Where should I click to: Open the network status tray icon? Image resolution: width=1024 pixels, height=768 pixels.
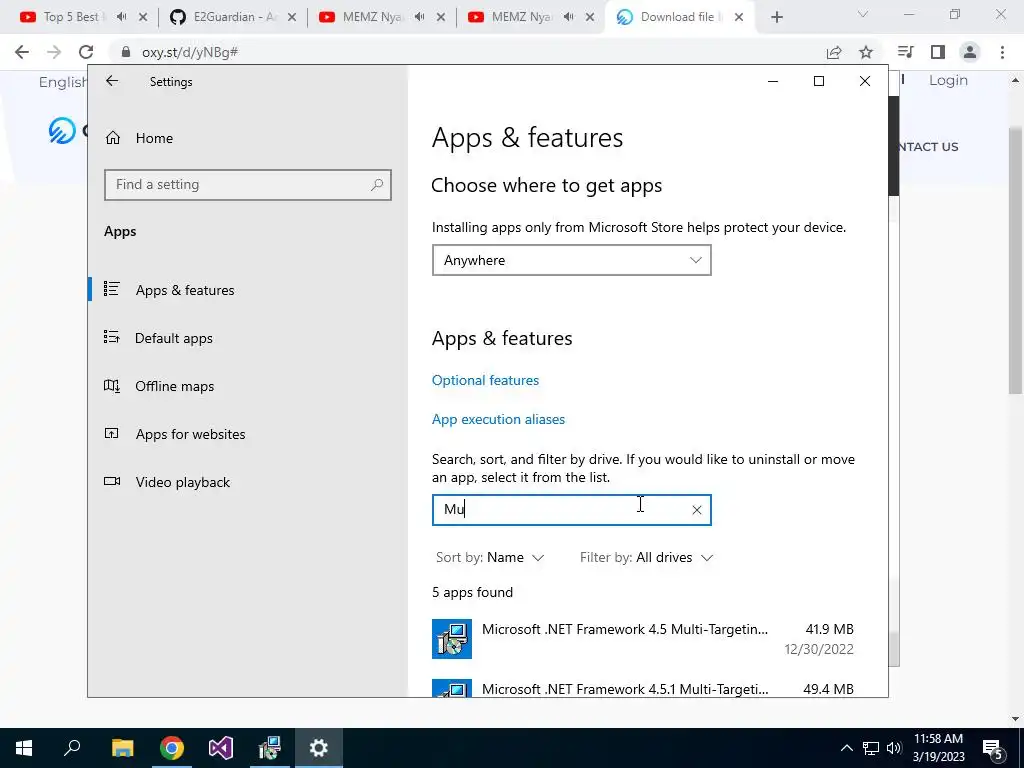coord(871,748)
